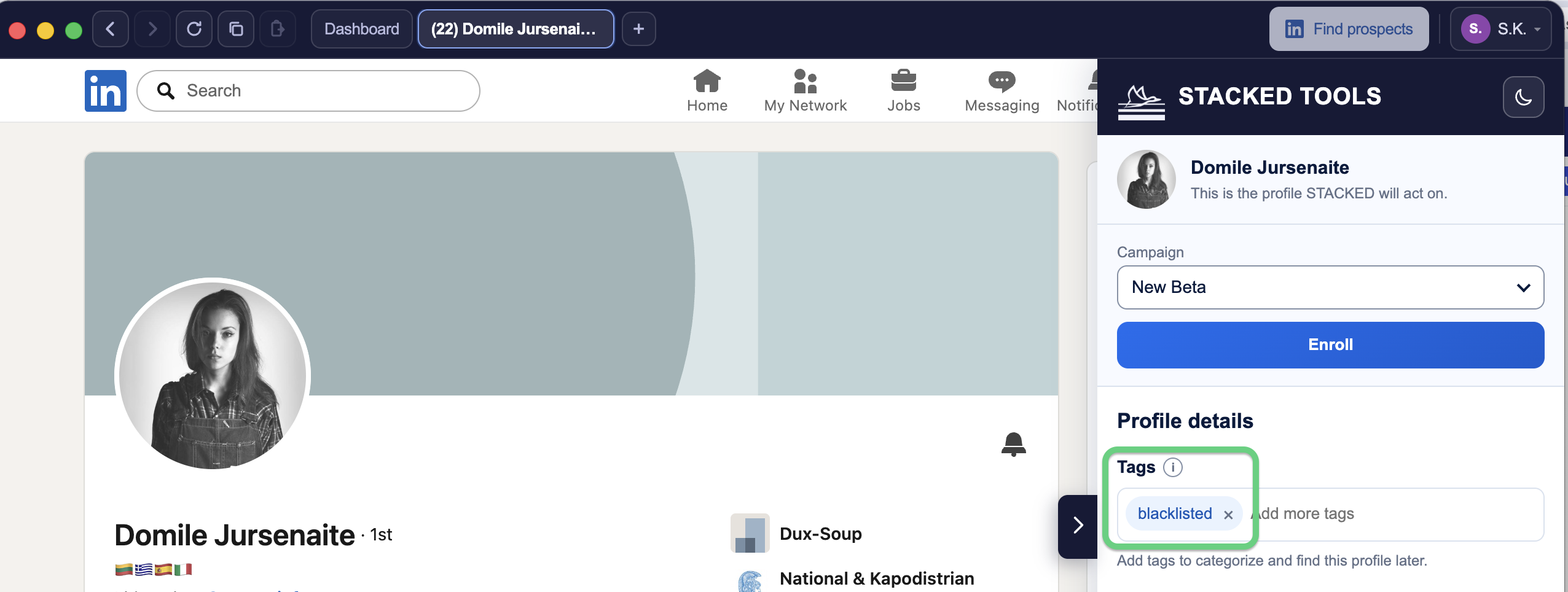1568x592 pixels.
Task: Click the Dux-Soup company logo
Action: (750, 533)
